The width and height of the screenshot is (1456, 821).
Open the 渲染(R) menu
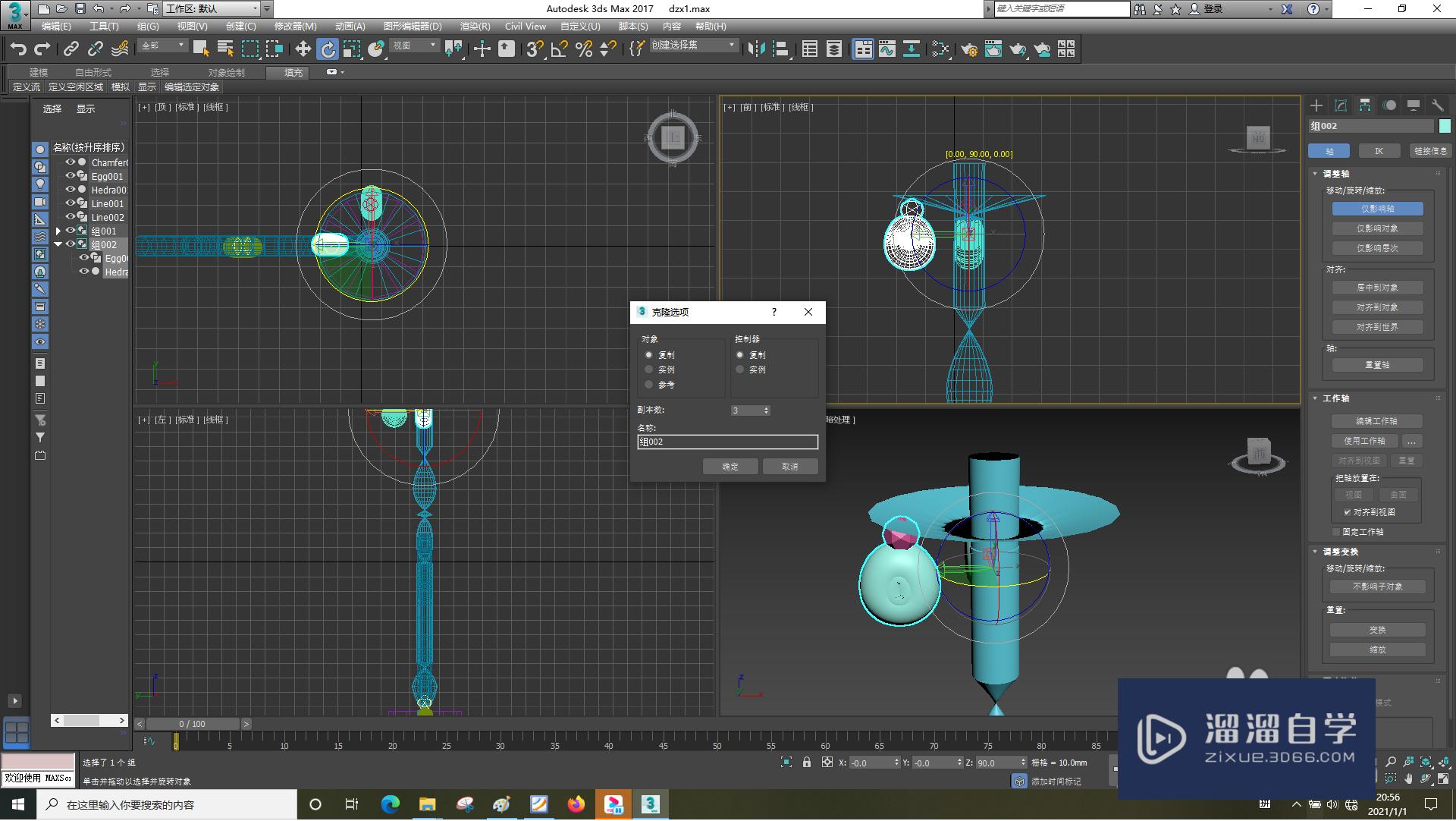coord(475,26)
